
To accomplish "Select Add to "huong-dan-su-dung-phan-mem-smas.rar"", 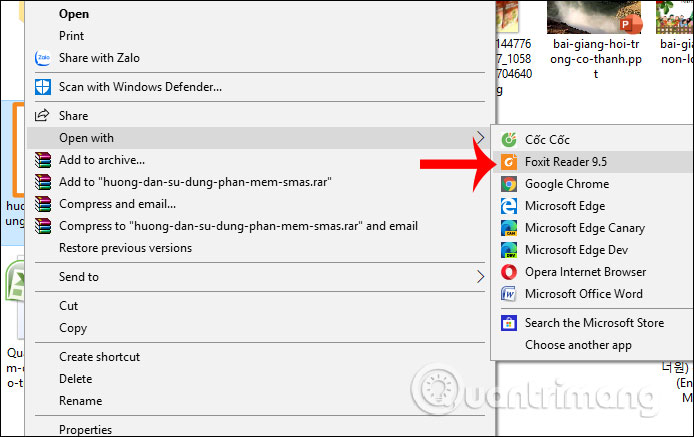I will 195,182.
